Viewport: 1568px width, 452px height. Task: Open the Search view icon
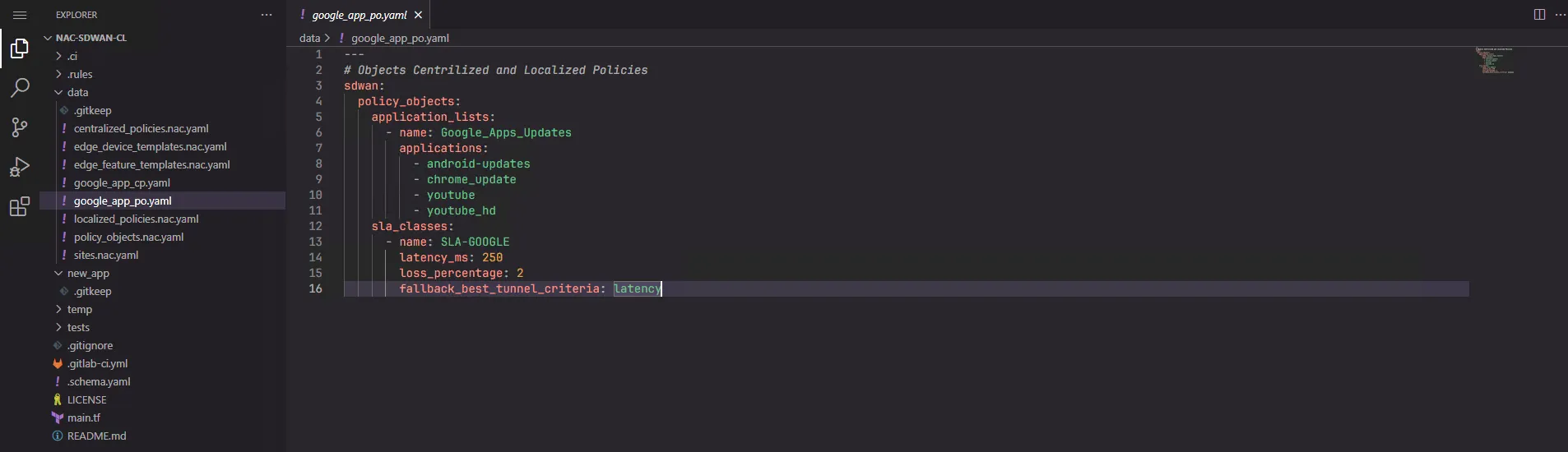pos(20,88)
